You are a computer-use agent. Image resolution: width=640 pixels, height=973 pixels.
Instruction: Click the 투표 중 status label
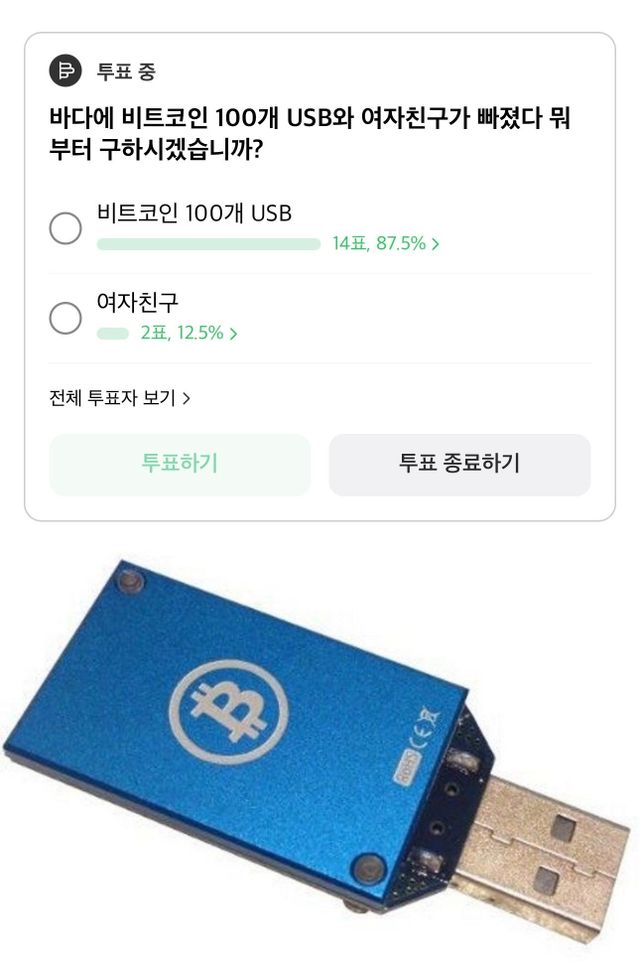tap(126, 71)
